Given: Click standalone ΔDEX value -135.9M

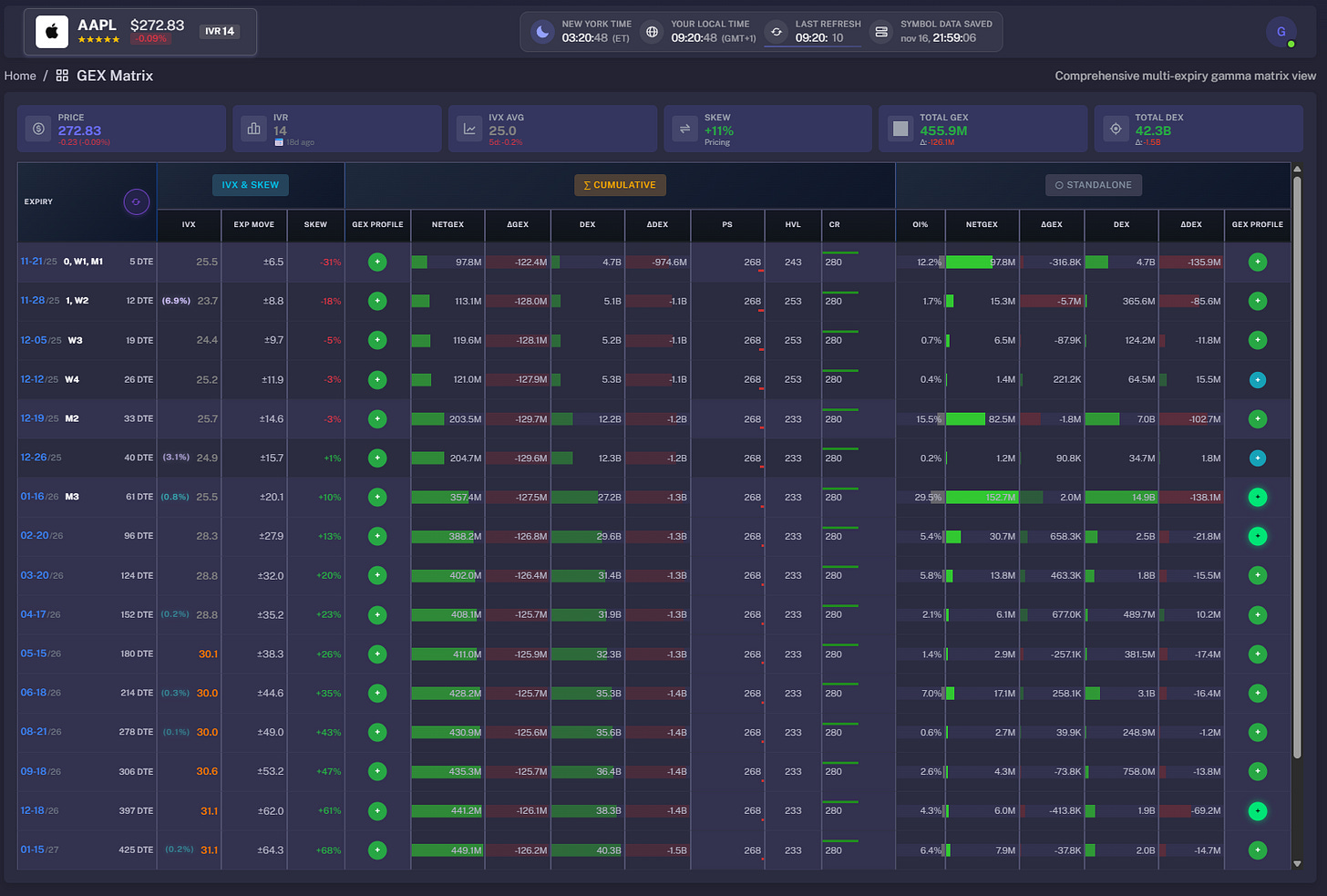Looking at the screenshot, I should (x=1204, y=263).
